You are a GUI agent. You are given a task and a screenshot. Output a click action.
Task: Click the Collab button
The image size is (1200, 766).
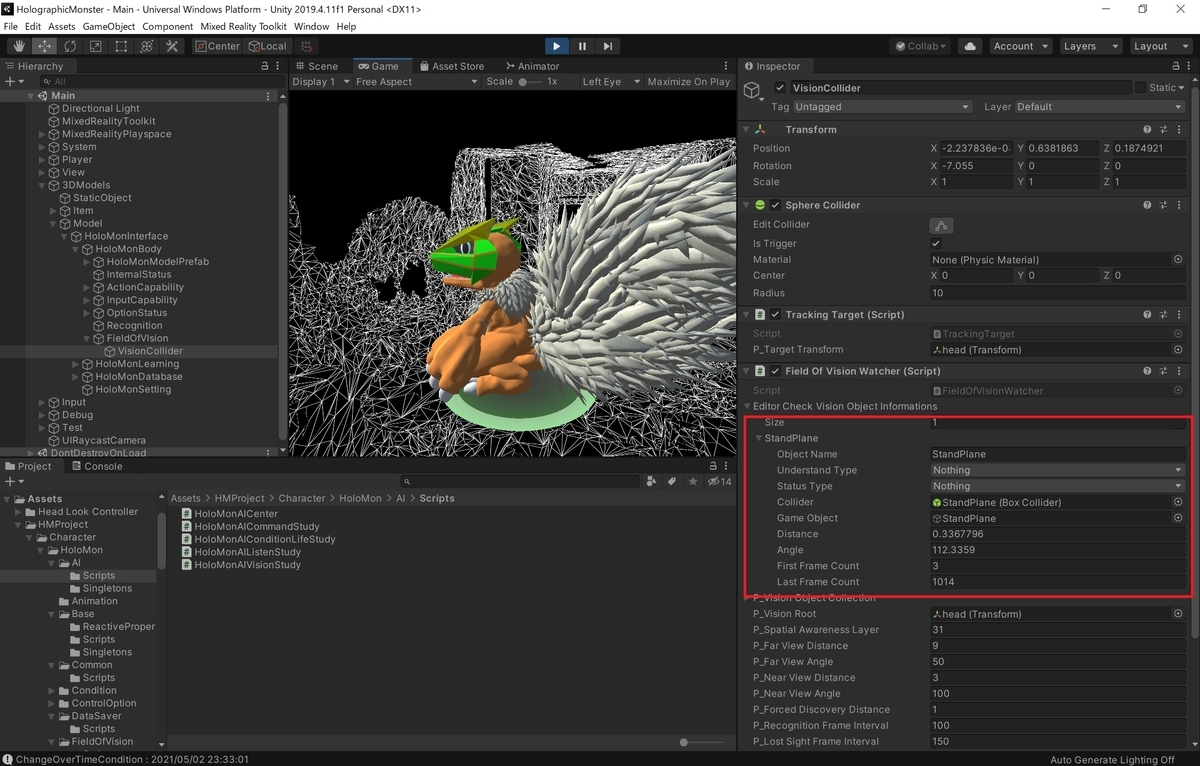pyautogui.click(x=922, y=46)
